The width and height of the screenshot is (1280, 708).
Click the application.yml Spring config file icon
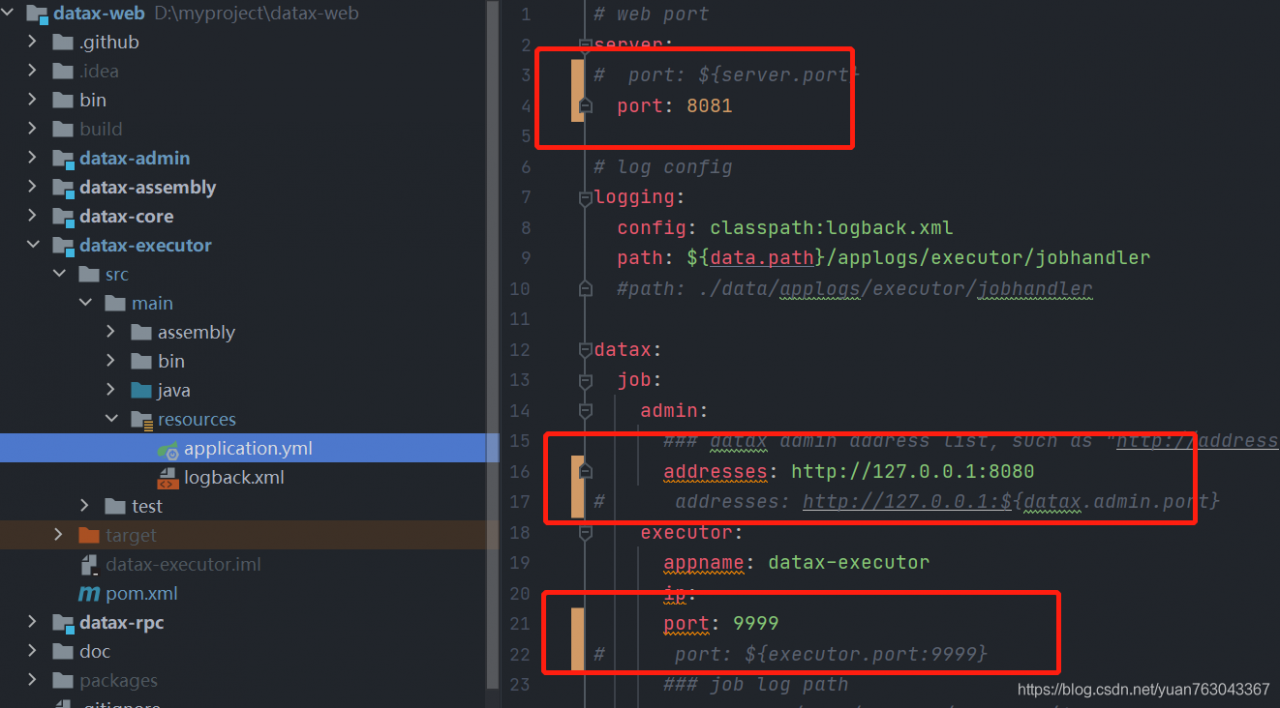point(168,449)
